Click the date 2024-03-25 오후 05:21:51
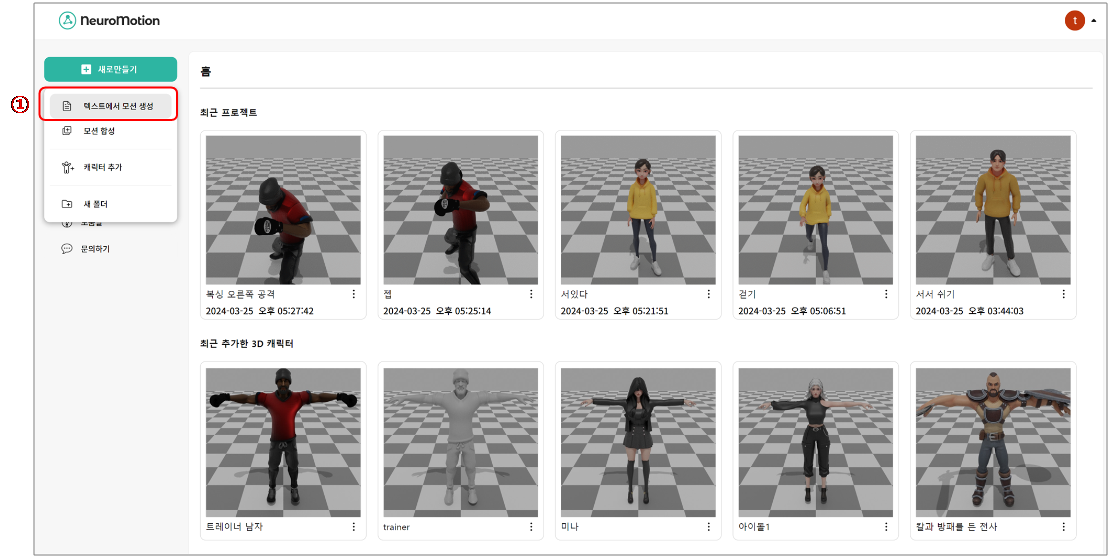 click(x=615, y=311)
